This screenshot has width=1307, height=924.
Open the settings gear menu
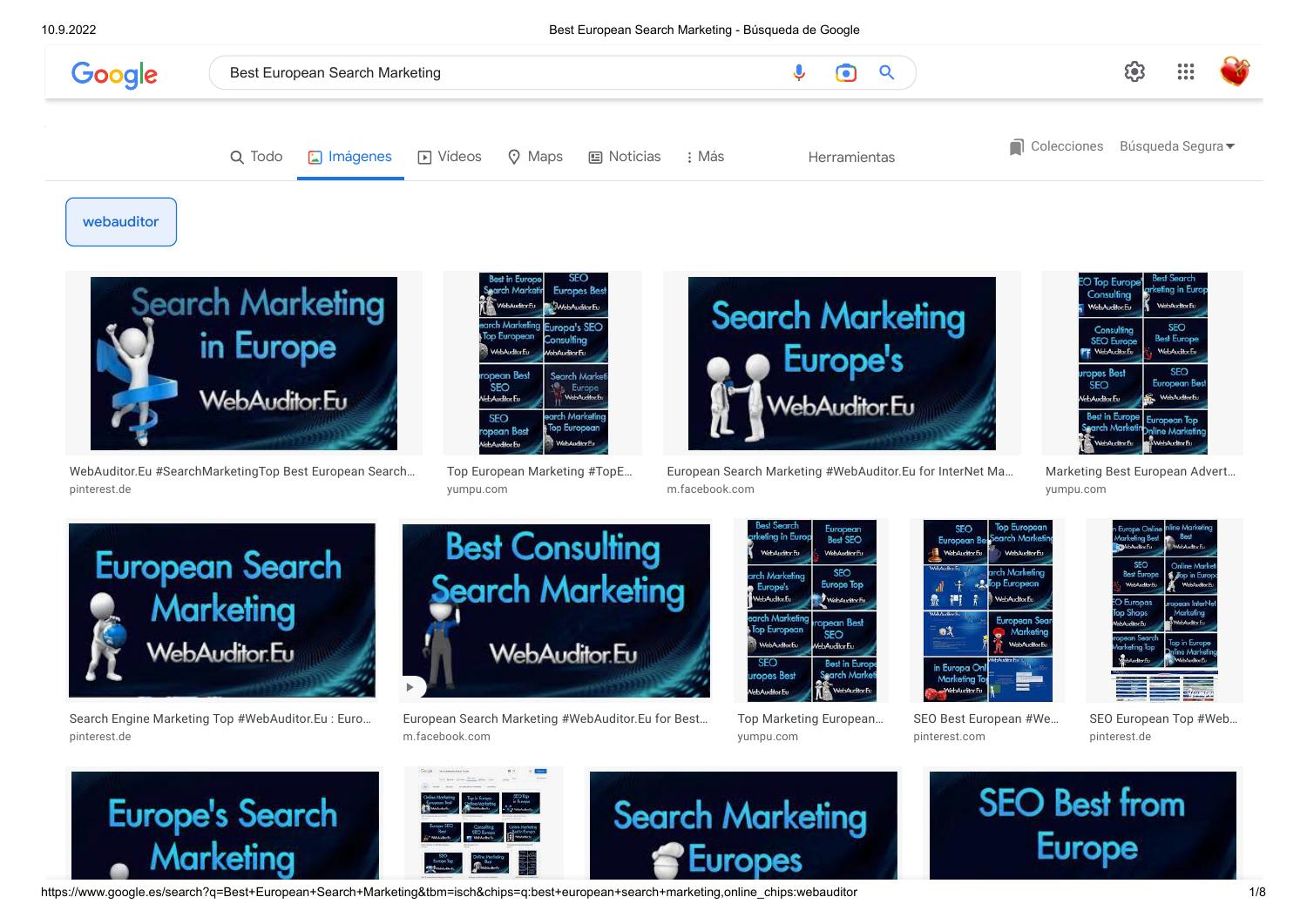pyautogui.click(x=1134, y=71)
